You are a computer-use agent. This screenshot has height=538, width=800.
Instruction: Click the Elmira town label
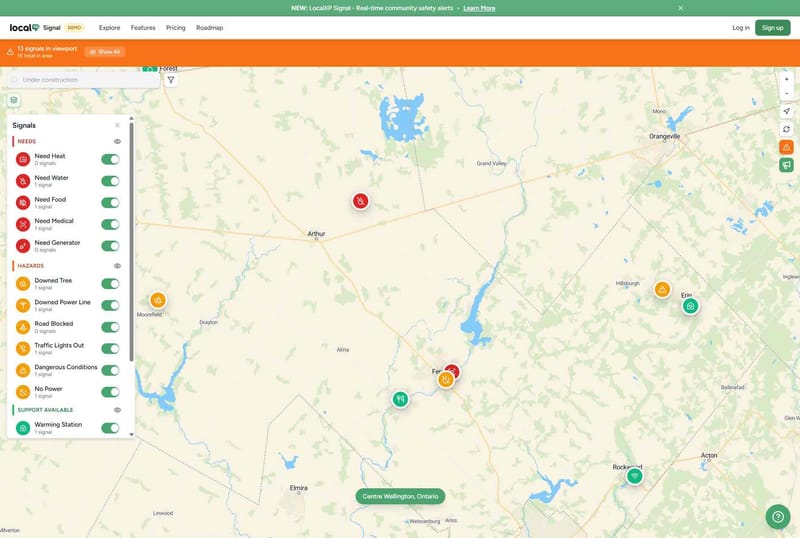[298, 488]
